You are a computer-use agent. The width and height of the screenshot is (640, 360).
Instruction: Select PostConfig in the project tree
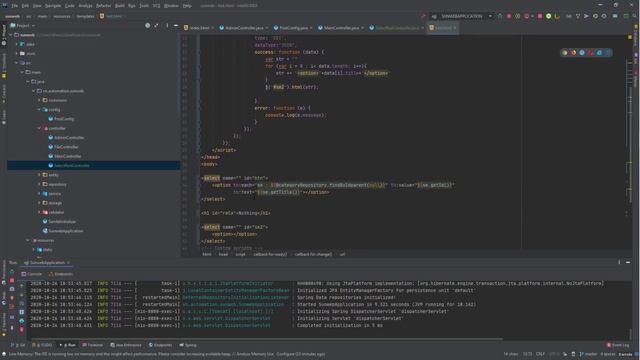pos(64,119)
